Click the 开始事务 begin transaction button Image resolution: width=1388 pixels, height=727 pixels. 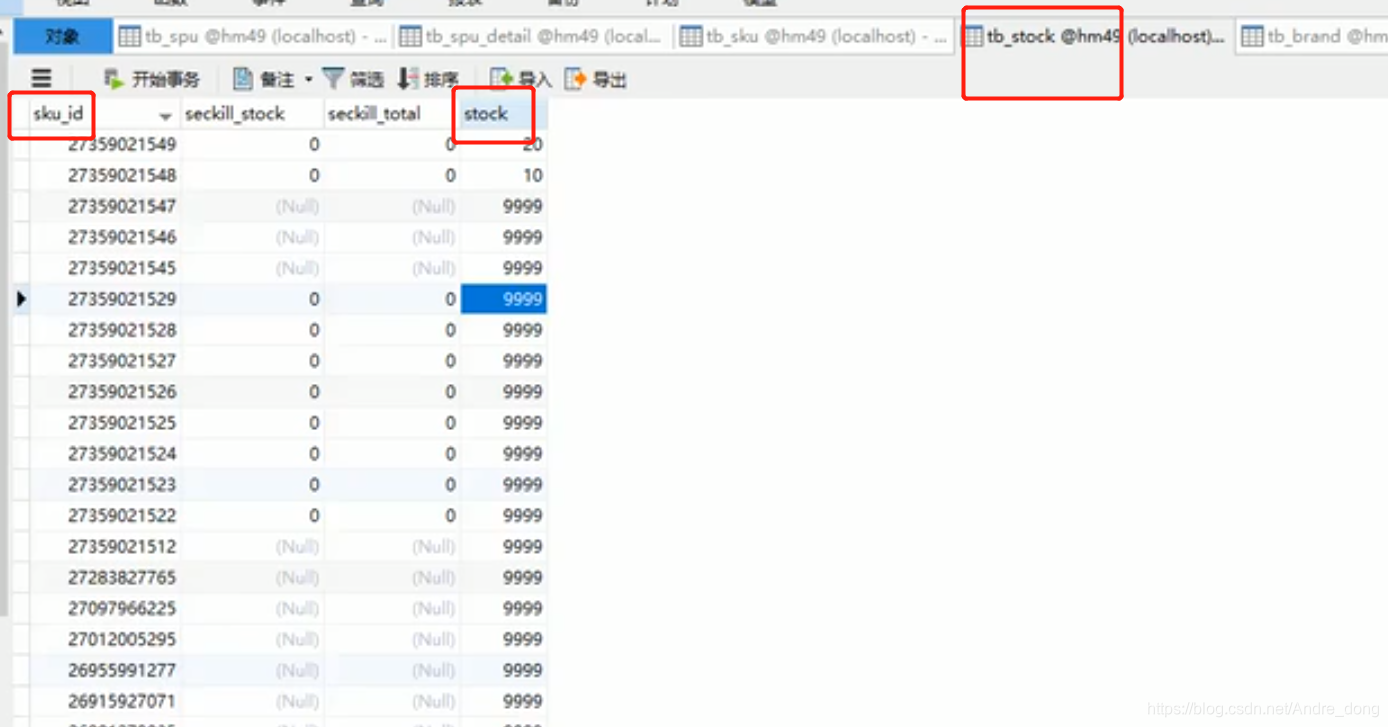pos(152,79)
